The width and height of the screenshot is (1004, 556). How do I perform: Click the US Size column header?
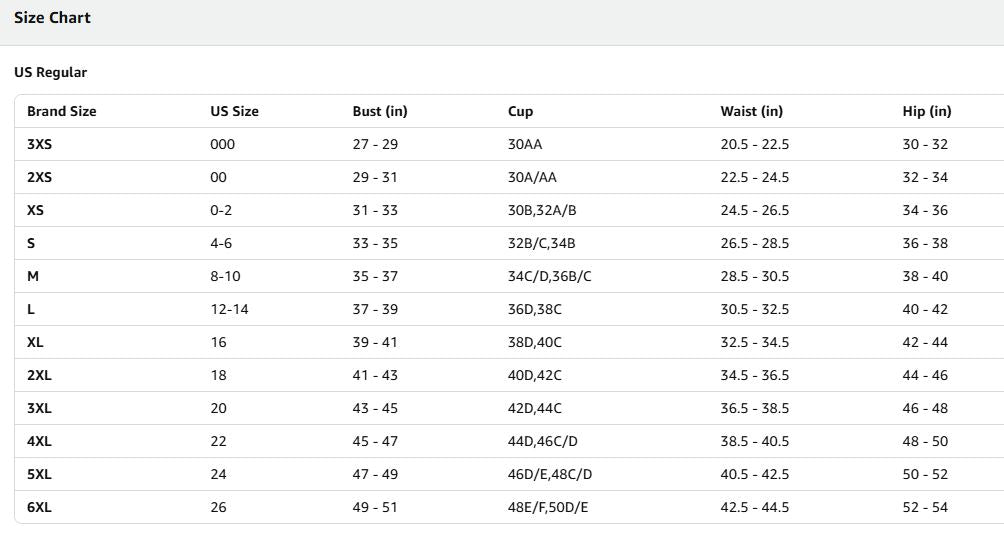[x=234, y=111]
